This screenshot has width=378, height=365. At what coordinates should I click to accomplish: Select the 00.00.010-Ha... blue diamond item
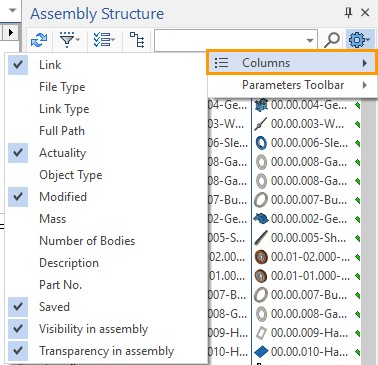[261, 351]
